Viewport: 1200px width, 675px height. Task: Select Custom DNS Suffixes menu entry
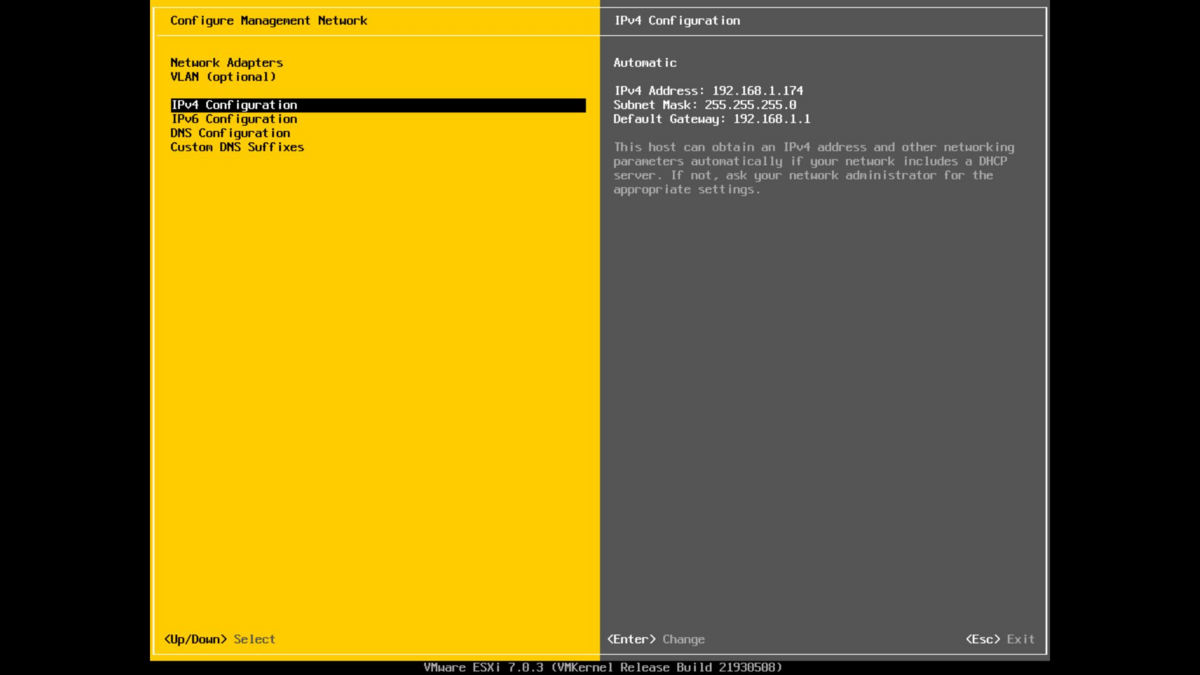click(x=237, y=147)
